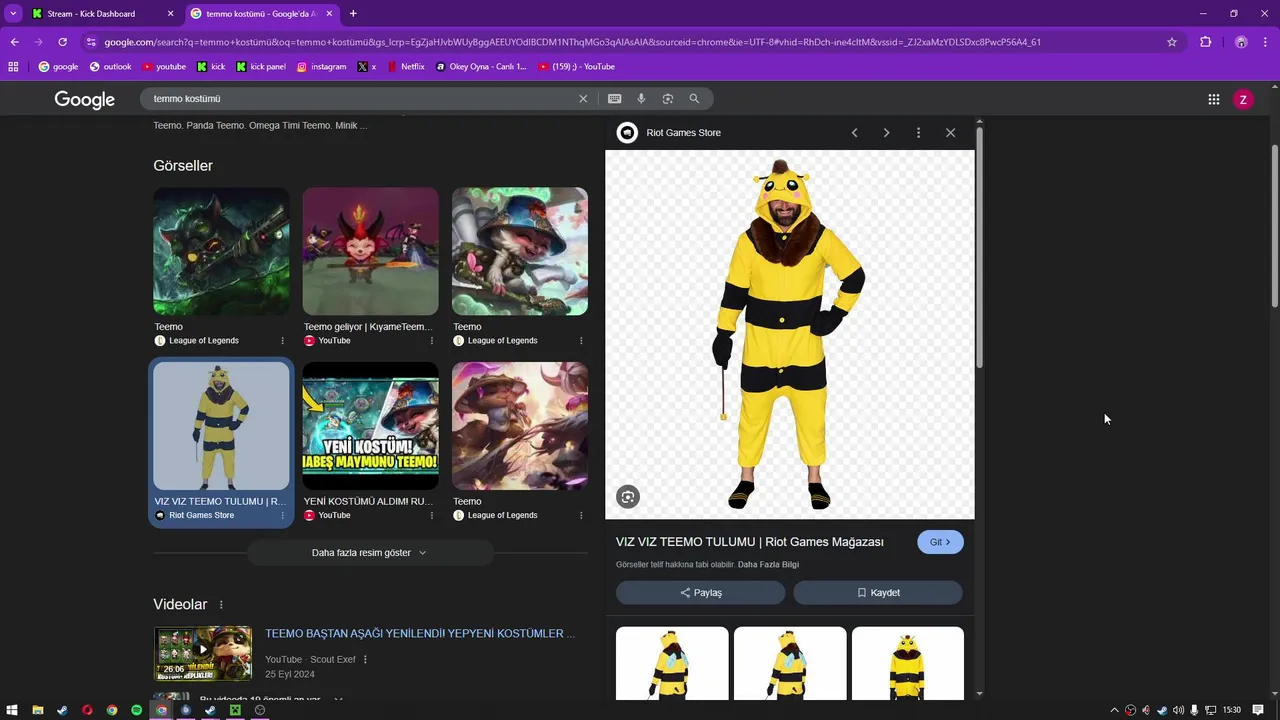
Task: Open the Chrome apps bookmarks grid icon
Action: (13, 67)
